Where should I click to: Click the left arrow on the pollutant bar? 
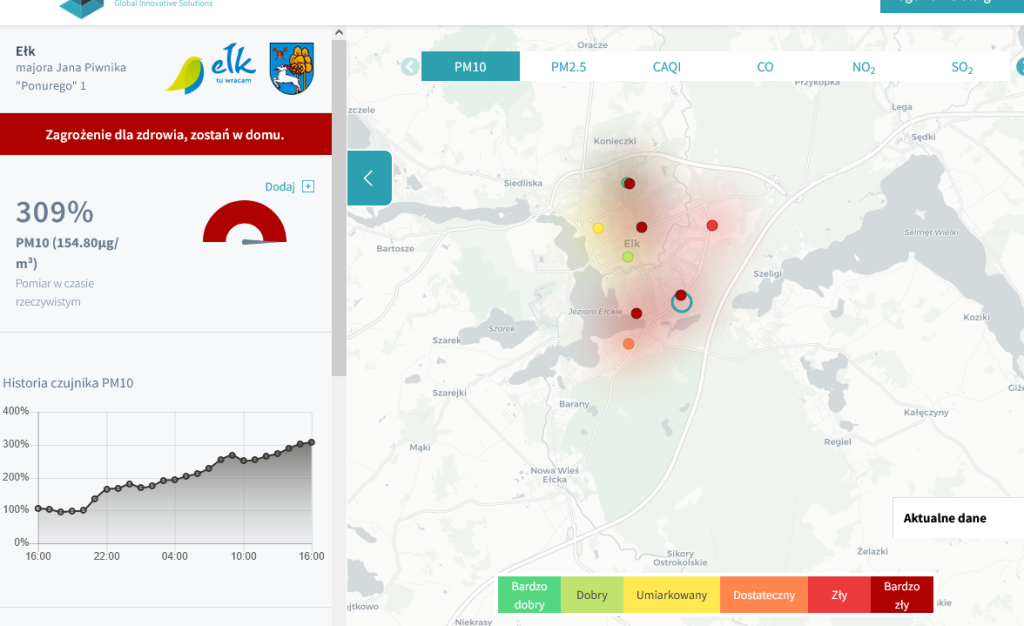coord(409,66)
